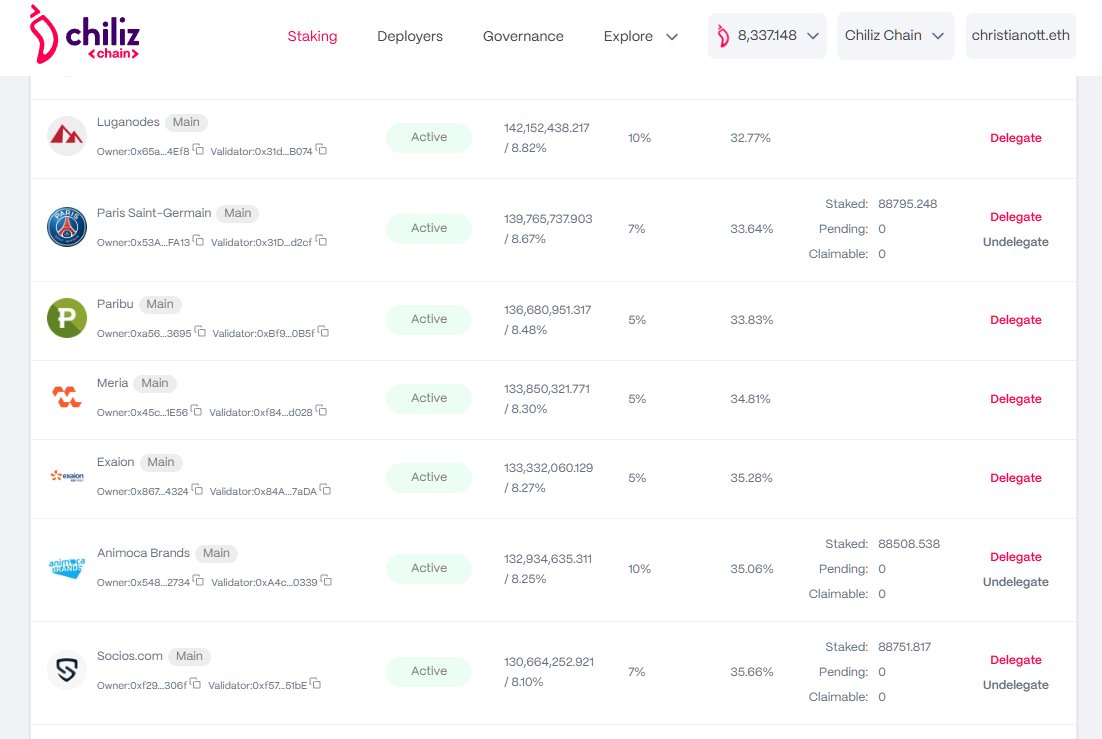This screenshot has width=1102, height=739.
Task: Copy Meria owner address
Action: click(x=196, y=411)
